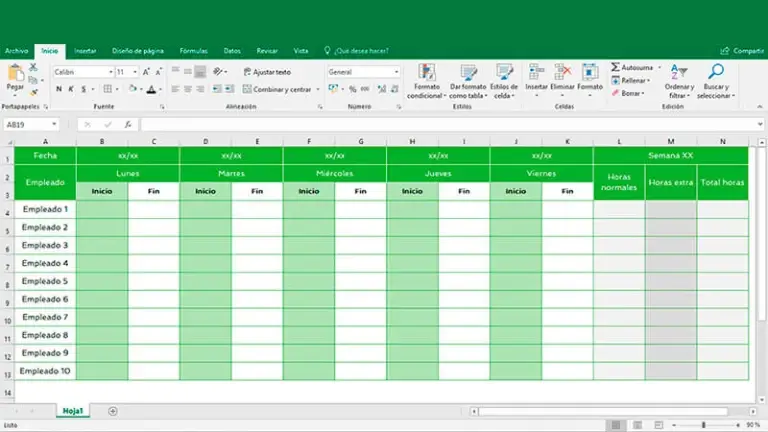Click the Copy icon in Portapapeles

pos(33,80)
